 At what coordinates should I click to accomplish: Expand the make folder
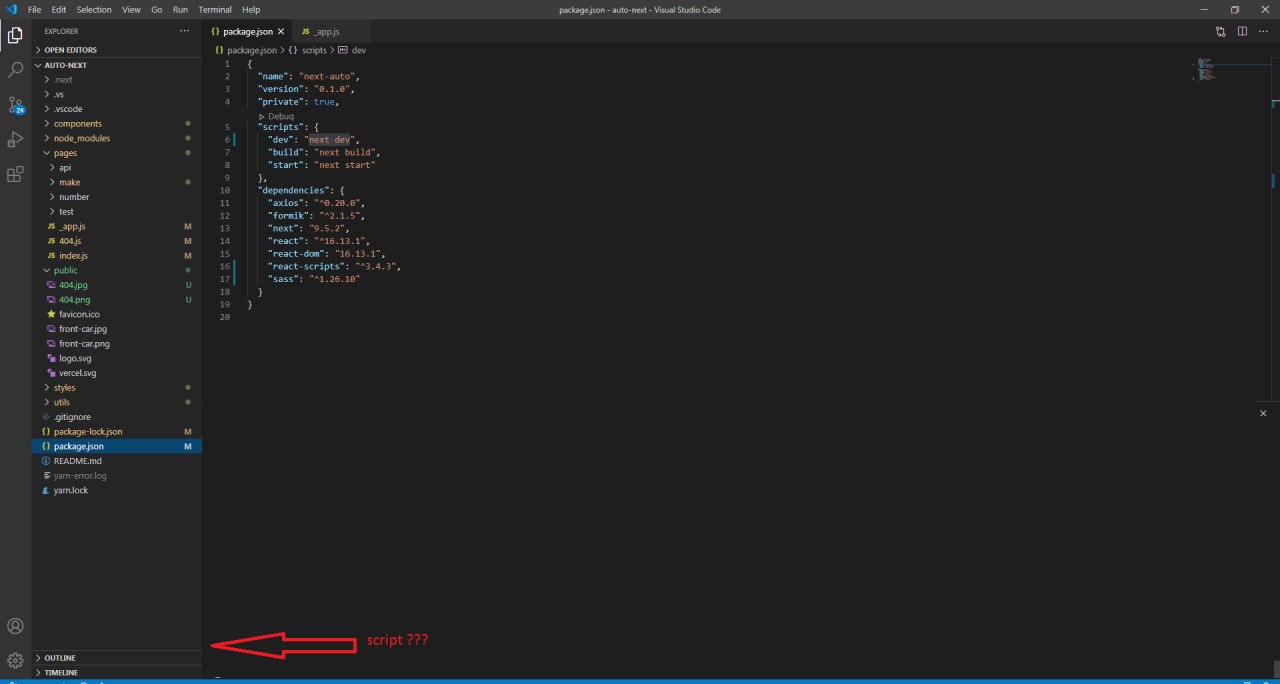click(x=117, y=182)
